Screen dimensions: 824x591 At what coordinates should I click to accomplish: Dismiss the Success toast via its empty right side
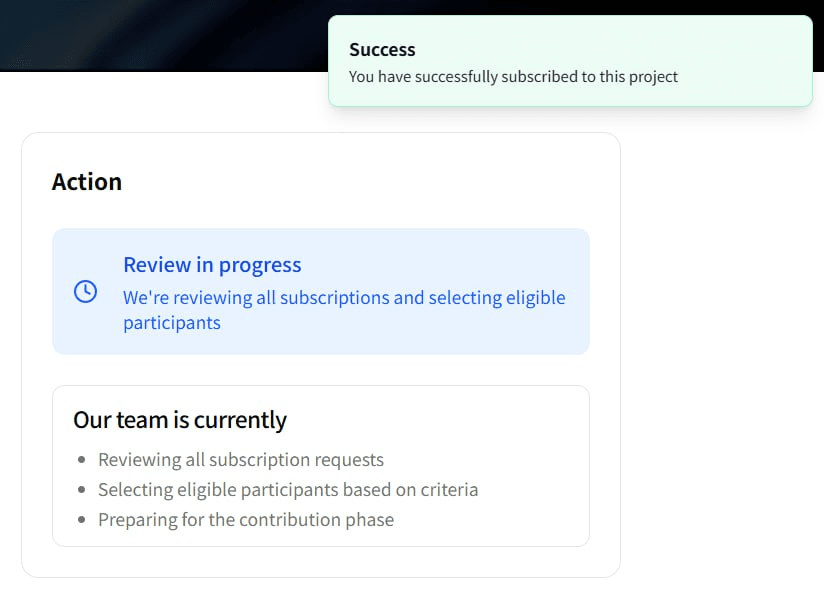coord(760,60)
